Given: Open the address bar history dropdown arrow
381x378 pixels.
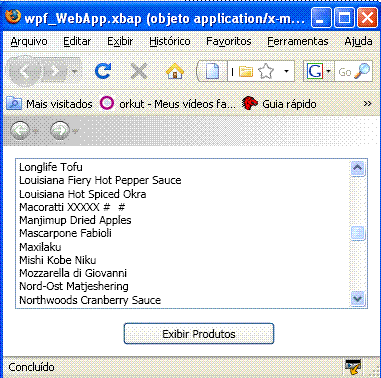Looking at the screenshot, I should [x=286, y=71].
